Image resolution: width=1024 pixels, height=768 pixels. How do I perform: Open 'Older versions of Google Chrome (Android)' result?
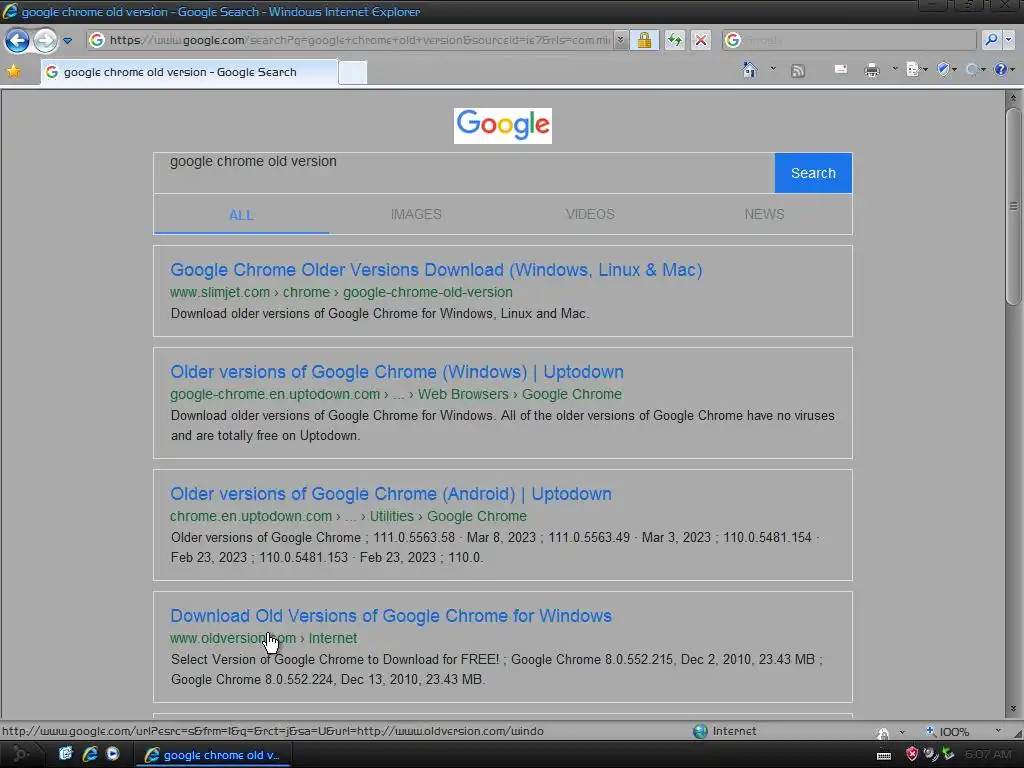[391, 494]
